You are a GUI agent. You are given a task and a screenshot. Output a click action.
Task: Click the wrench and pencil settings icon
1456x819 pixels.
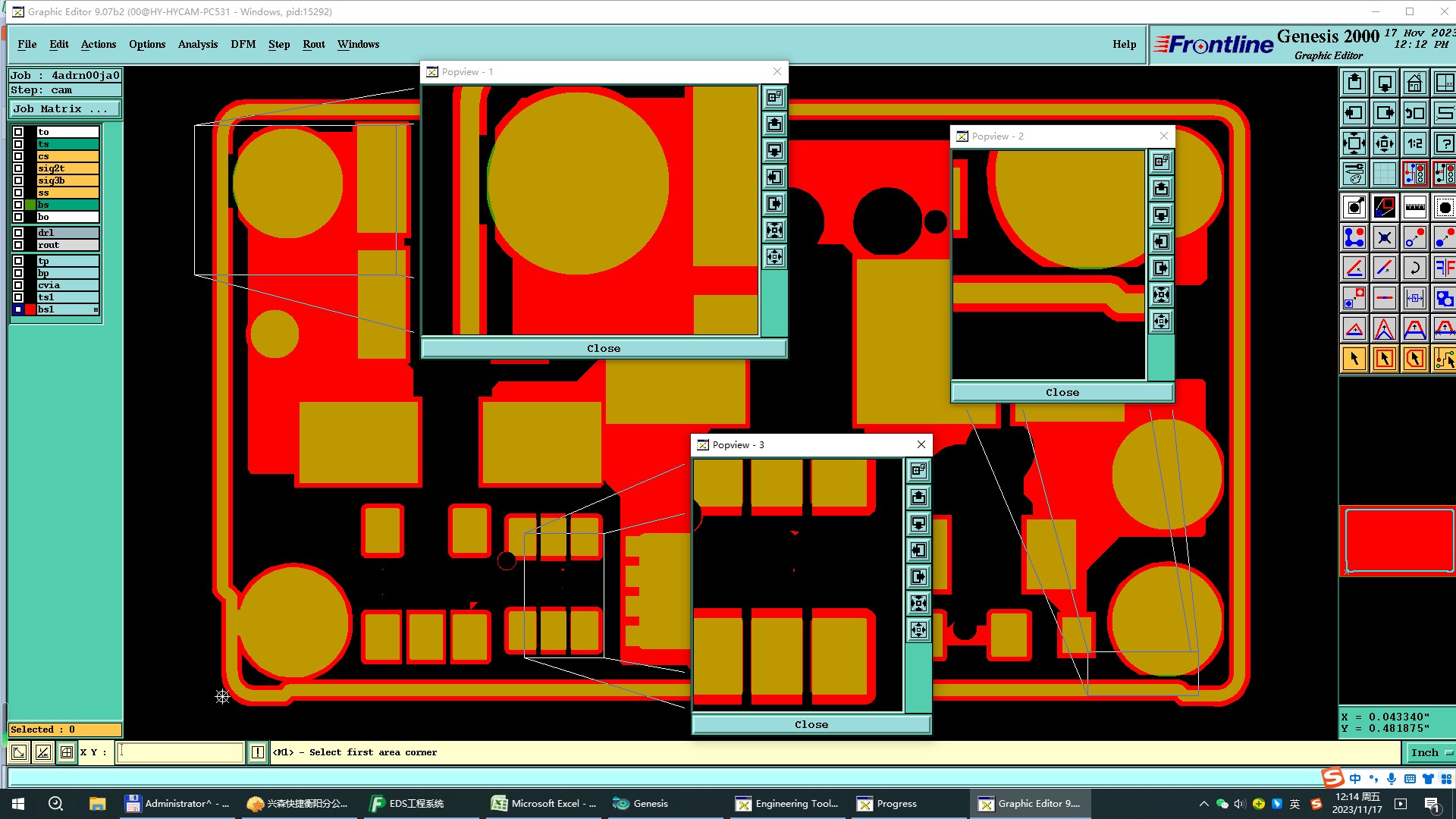point(1354,174)
